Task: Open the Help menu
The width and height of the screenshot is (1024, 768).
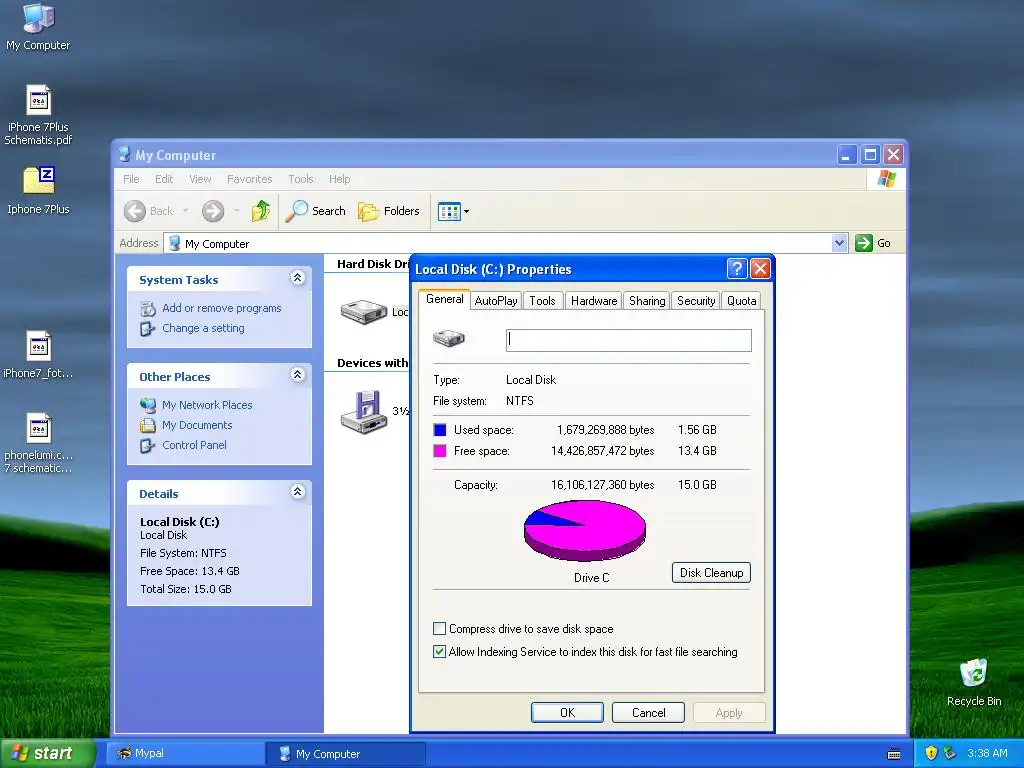Action: tap(340, 179)
